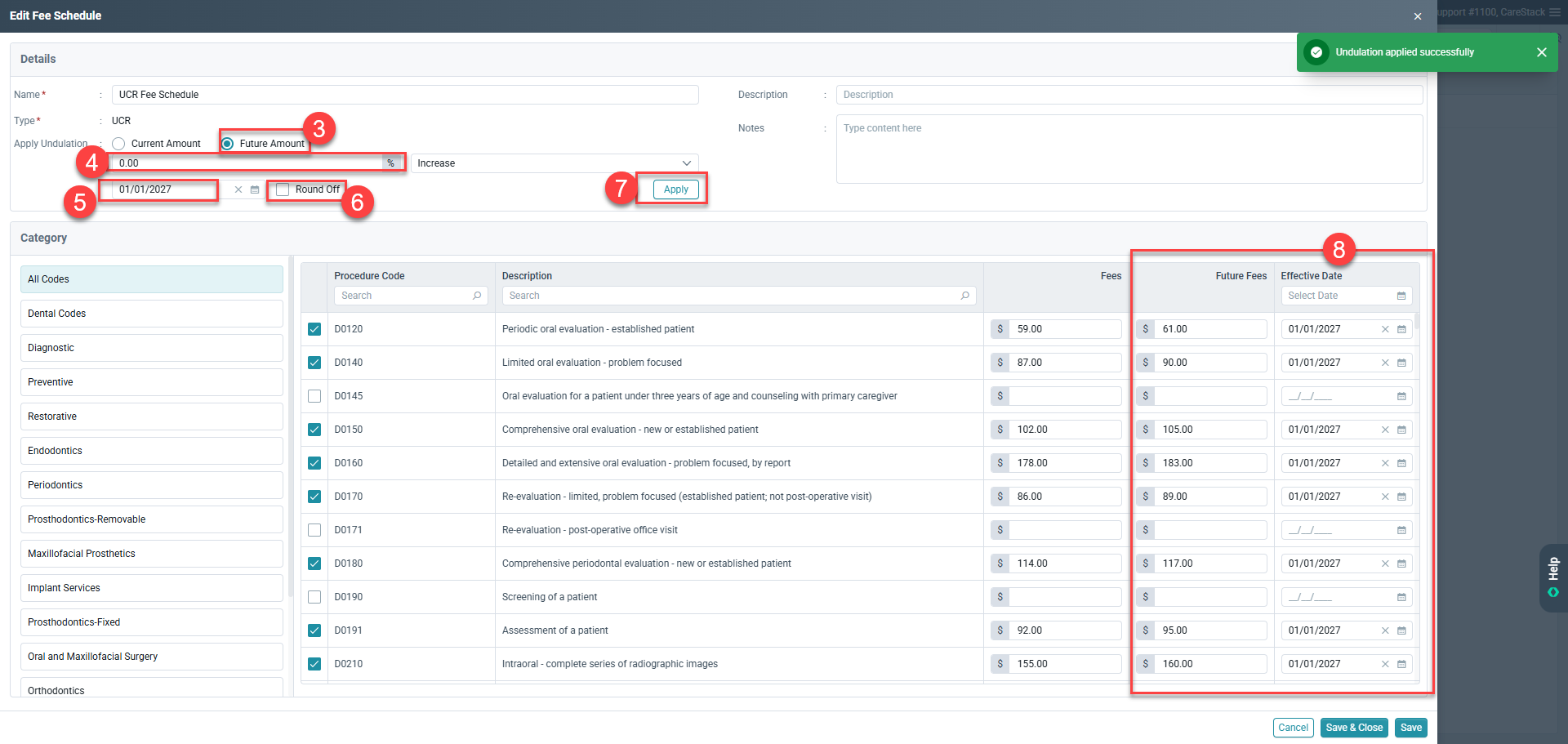Image resolution: width=1568 pixels, height=744 pixels.
Task: Check the D0171 procedure checkbox
Action: pyautogui.click(x=314, y=530)
